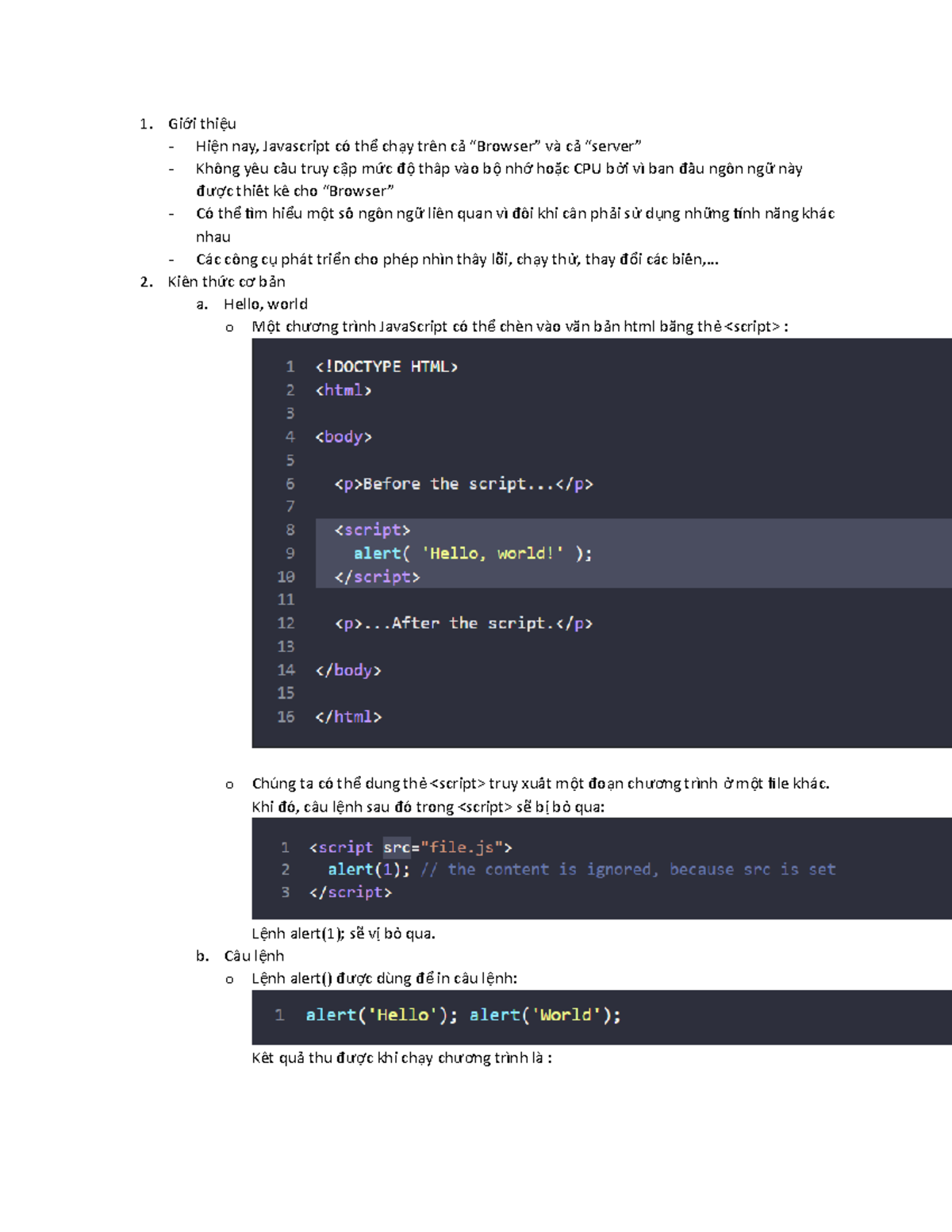Image resolution: width=952 pixels, height=1232 pixels.
Task: Click the code alert( 'Hello, world!' );
Action: [x=473, y=554]
